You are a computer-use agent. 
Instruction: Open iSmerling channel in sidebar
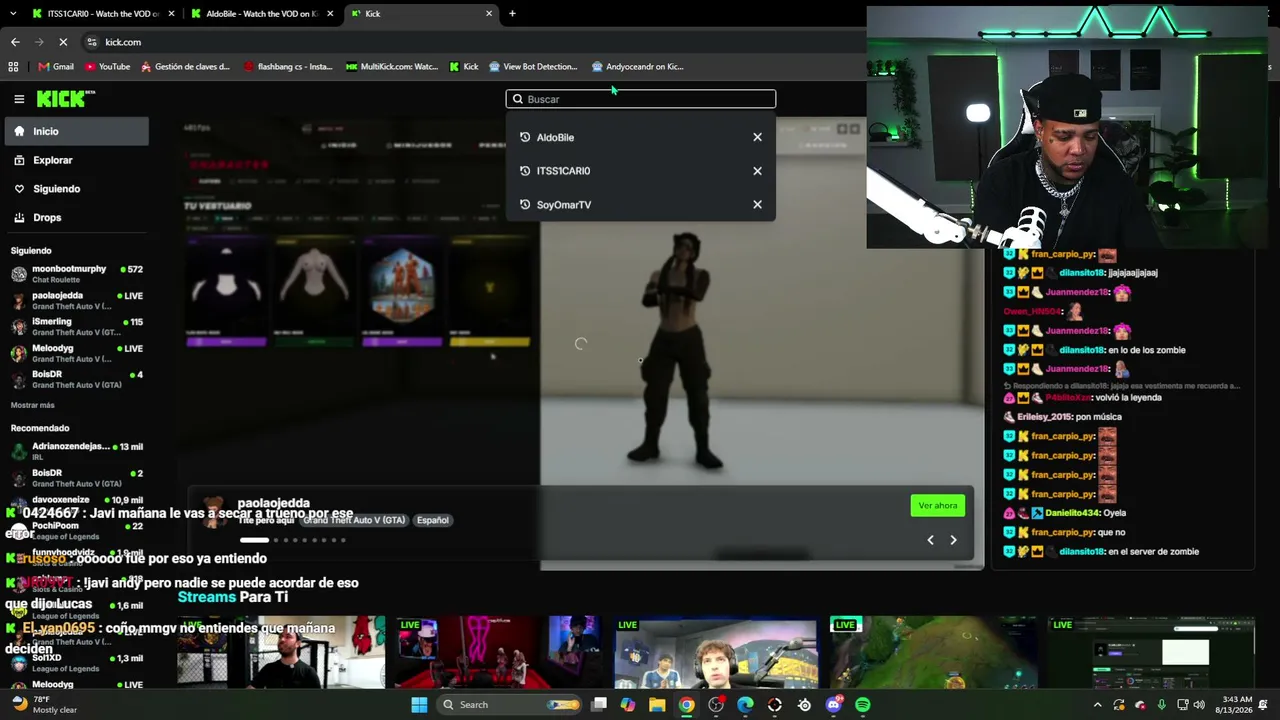pos(76,326)
